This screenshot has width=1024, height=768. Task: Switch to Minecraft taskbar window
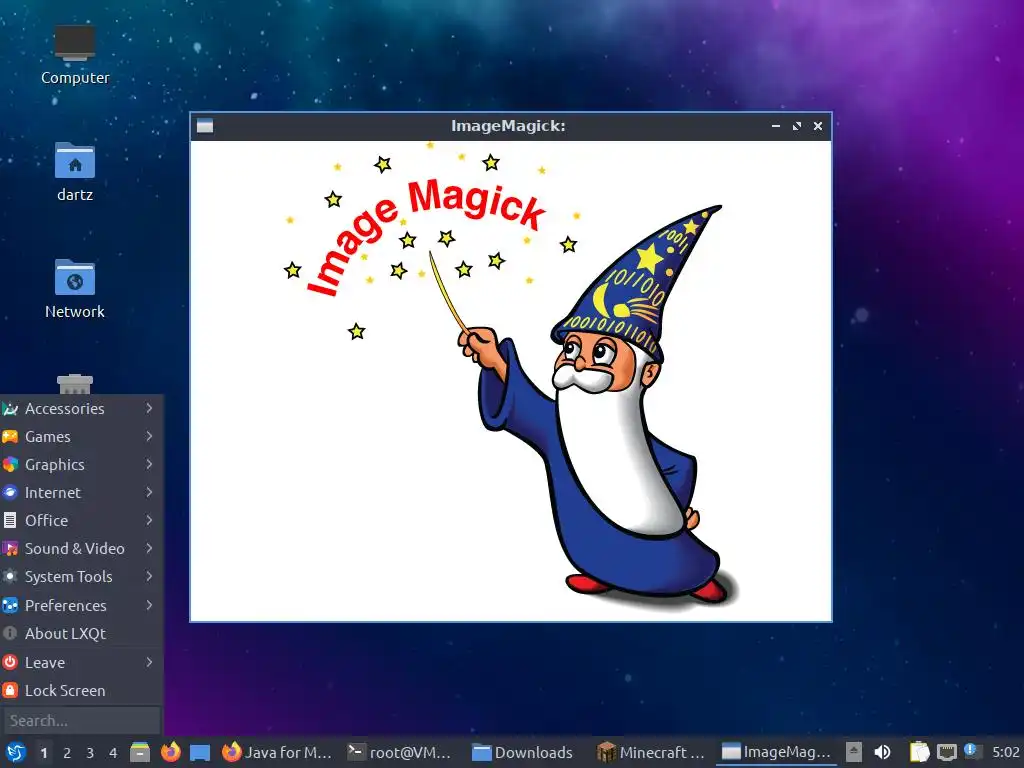[650, 752]
